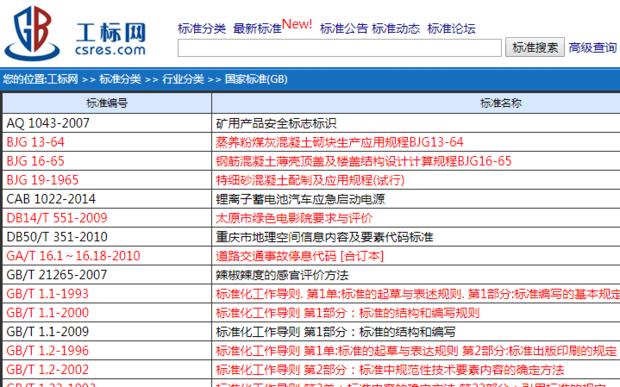Open 太原市绿色电影院要求与评价 title link
Image resolution: width=620 pixels, height=387 pixels.
[x=294, y=218]
